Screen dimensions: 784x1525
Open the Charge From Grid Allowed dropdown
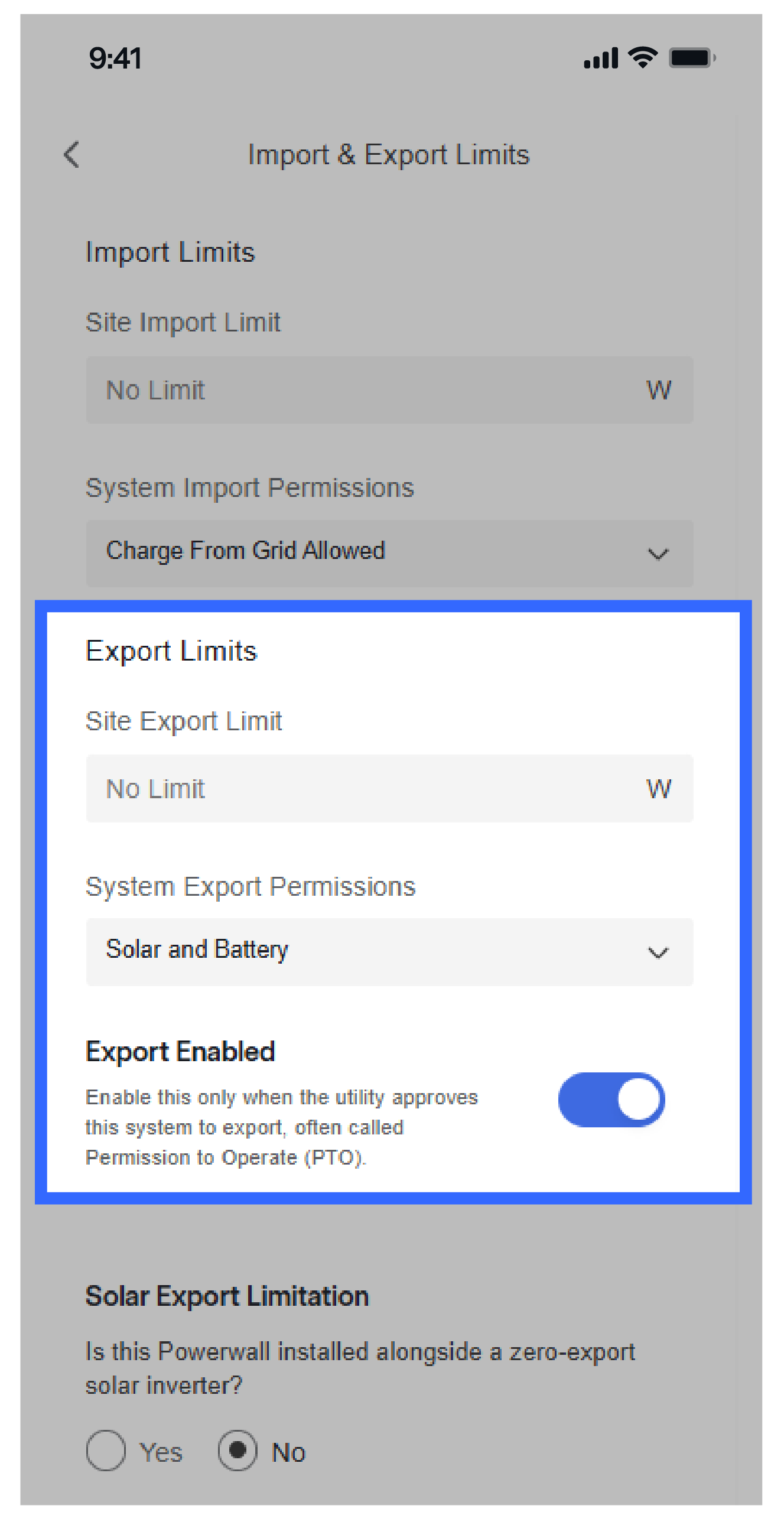(x=355, y=553)
